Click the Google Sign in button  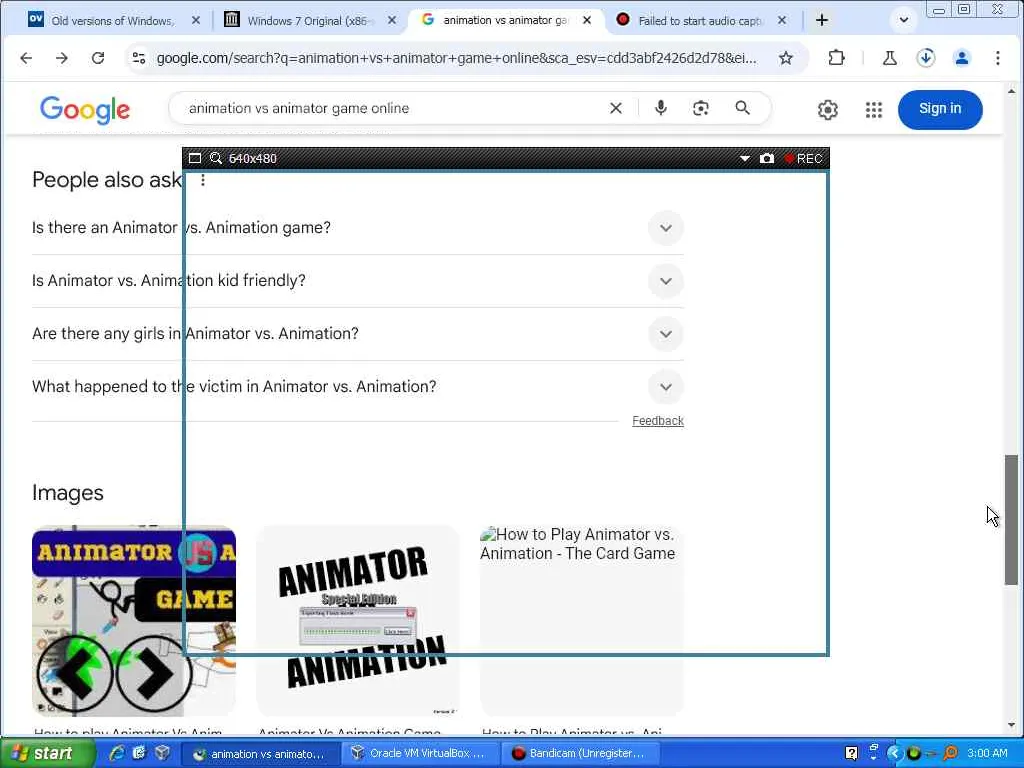(940, 109)
